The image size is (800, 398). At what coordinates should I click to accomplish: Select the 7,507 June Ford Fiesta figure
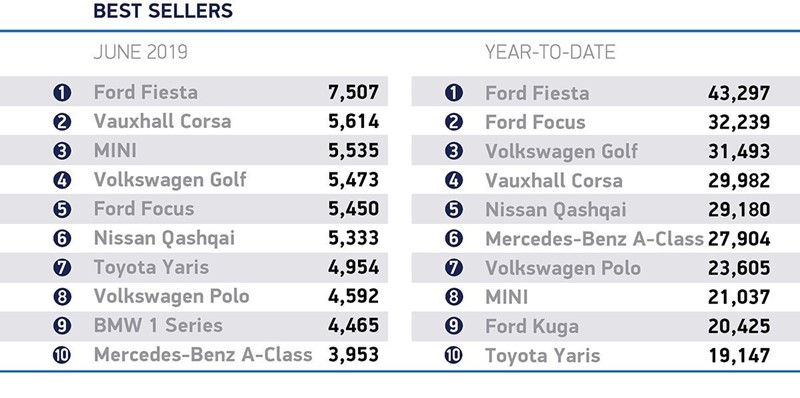click(x=354, y=92)
